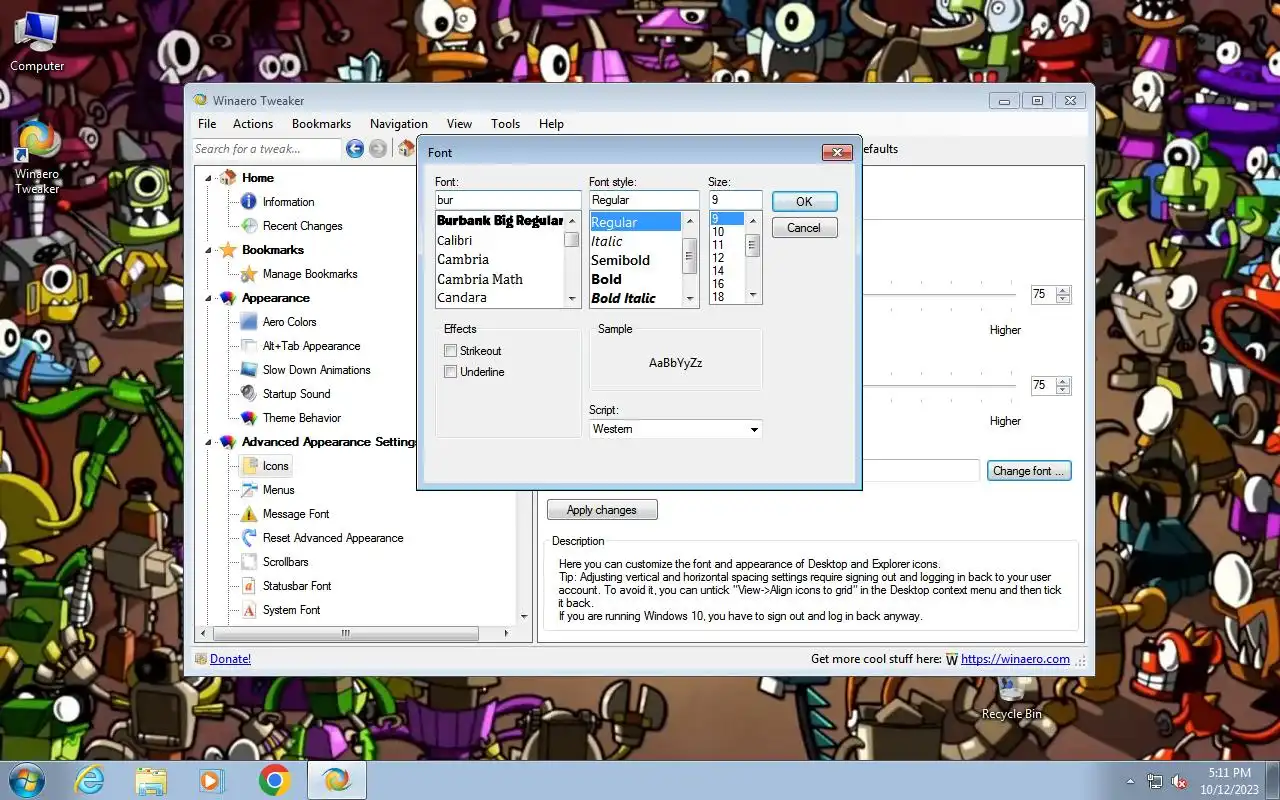Screen dimensions: 1280x800
Task: Click the Appearance category icon
Action: 228,298
